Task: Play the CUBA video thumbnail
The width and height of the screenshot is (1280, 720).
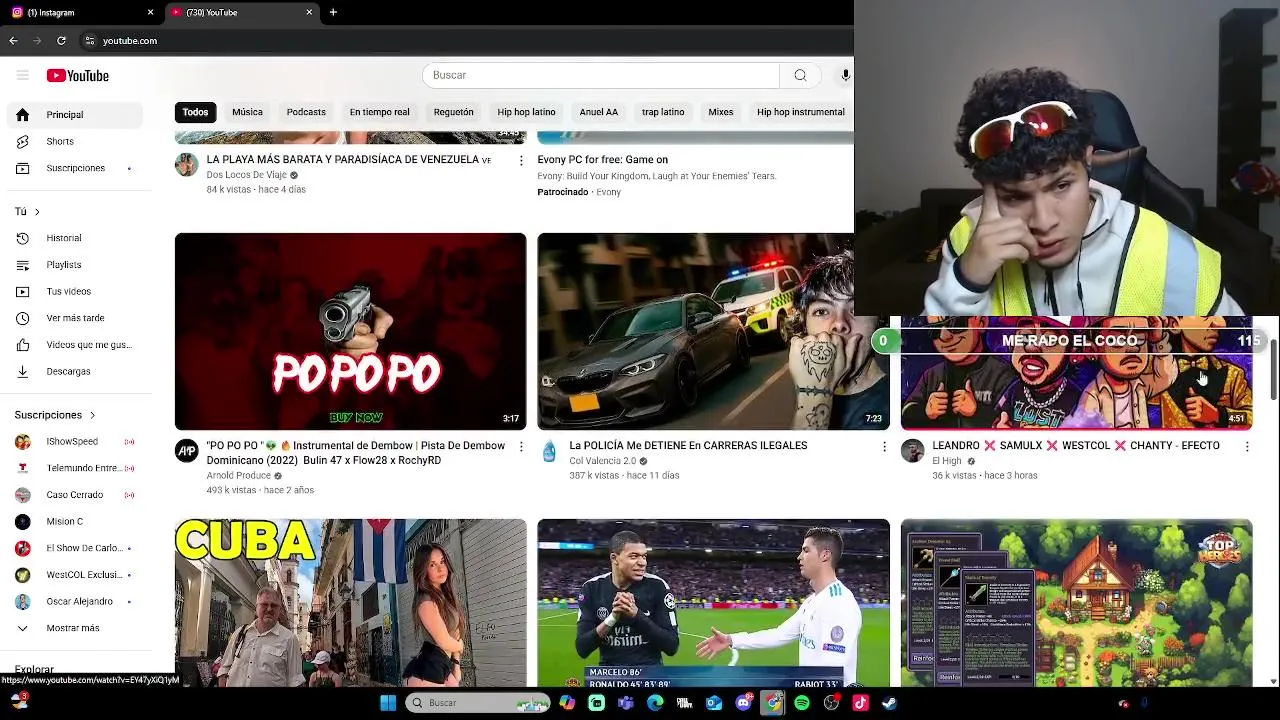Action: 350,603
